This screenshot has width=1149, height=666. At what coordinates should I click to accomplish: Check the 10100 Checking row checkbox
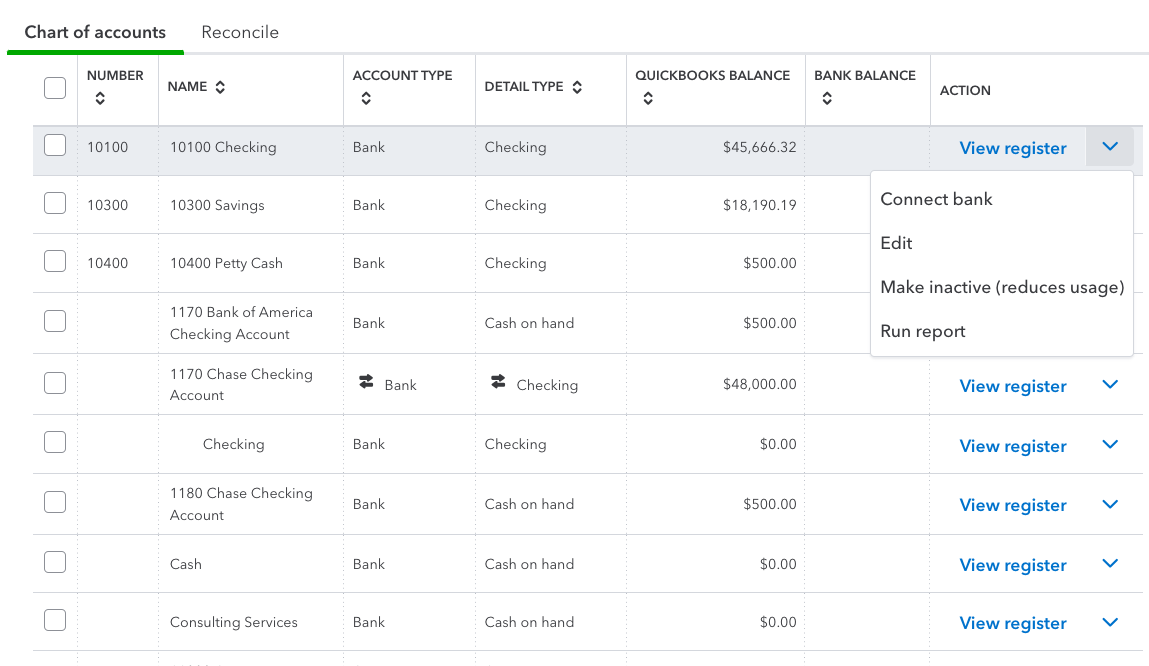click(55, 146)
